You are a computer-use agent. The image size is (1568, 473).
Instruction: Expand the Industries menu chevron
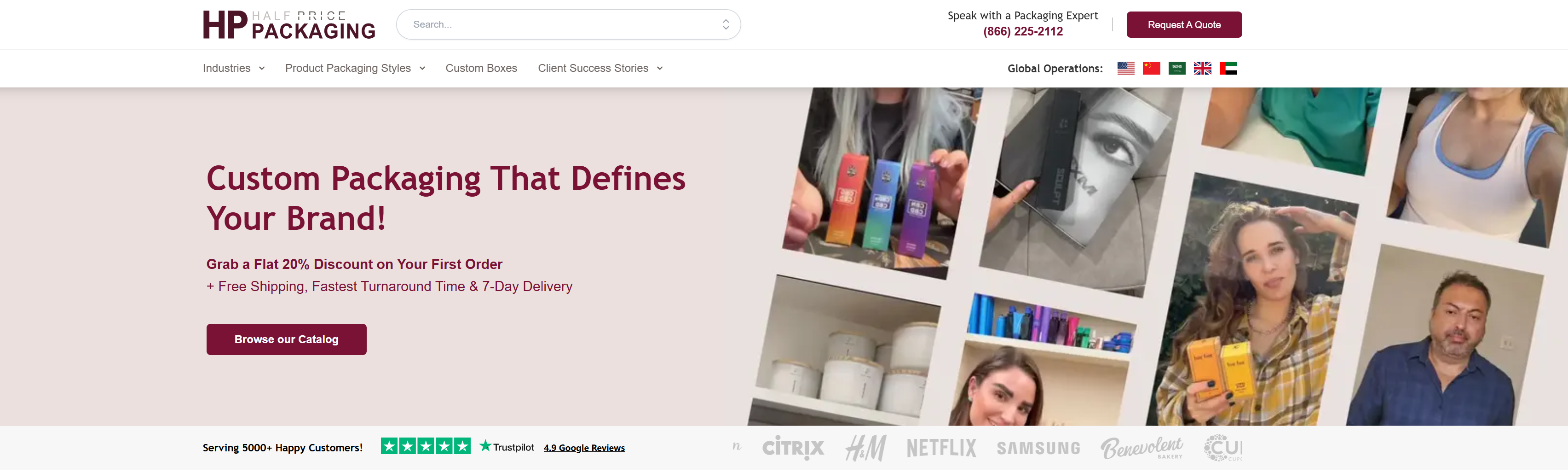tap(262, 68)
